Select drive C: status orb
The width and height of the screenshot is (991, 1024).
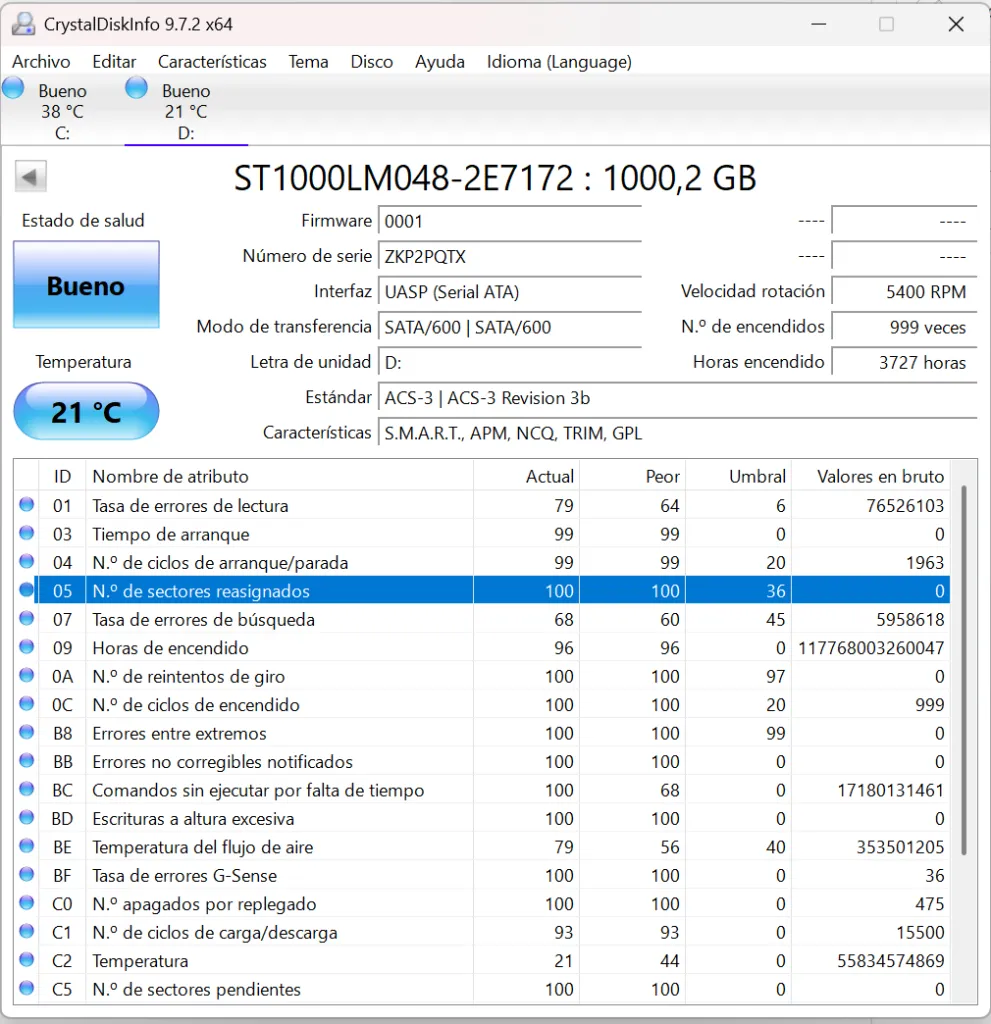(13, 88)
